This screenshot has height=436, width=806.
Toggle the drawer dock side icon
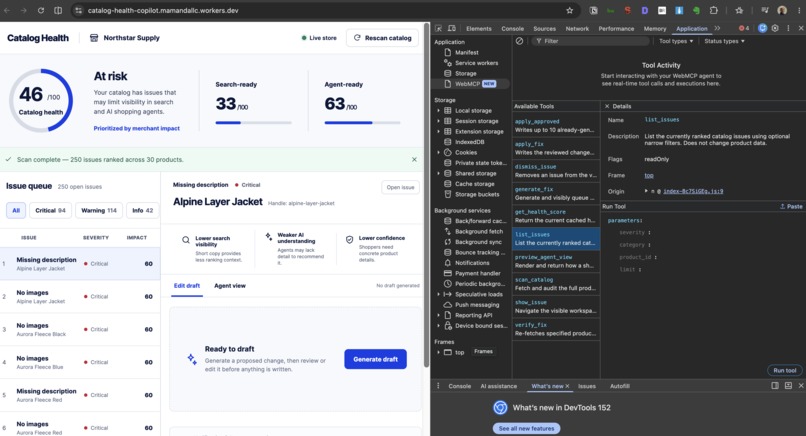[775, 386]
